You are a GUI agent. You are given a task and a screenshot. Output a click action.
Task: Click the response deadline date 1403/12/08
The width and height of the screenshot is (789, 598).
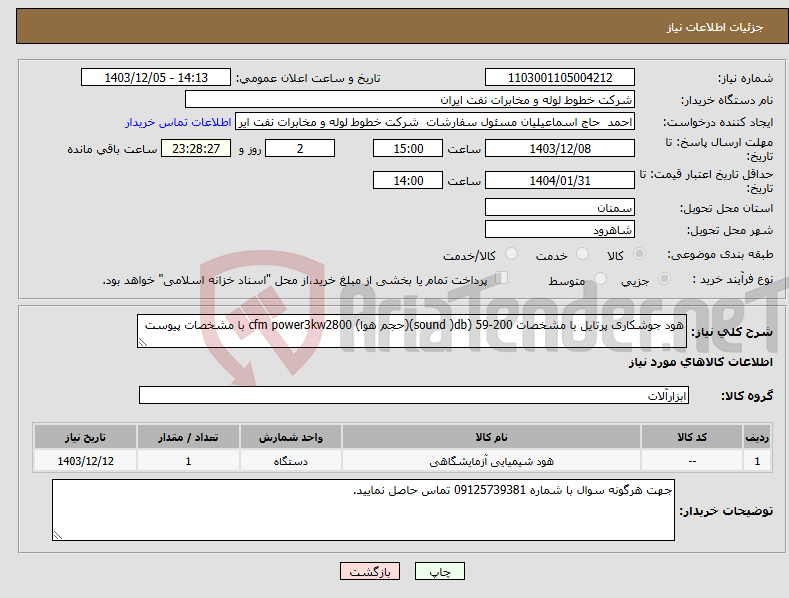(560, 148)
